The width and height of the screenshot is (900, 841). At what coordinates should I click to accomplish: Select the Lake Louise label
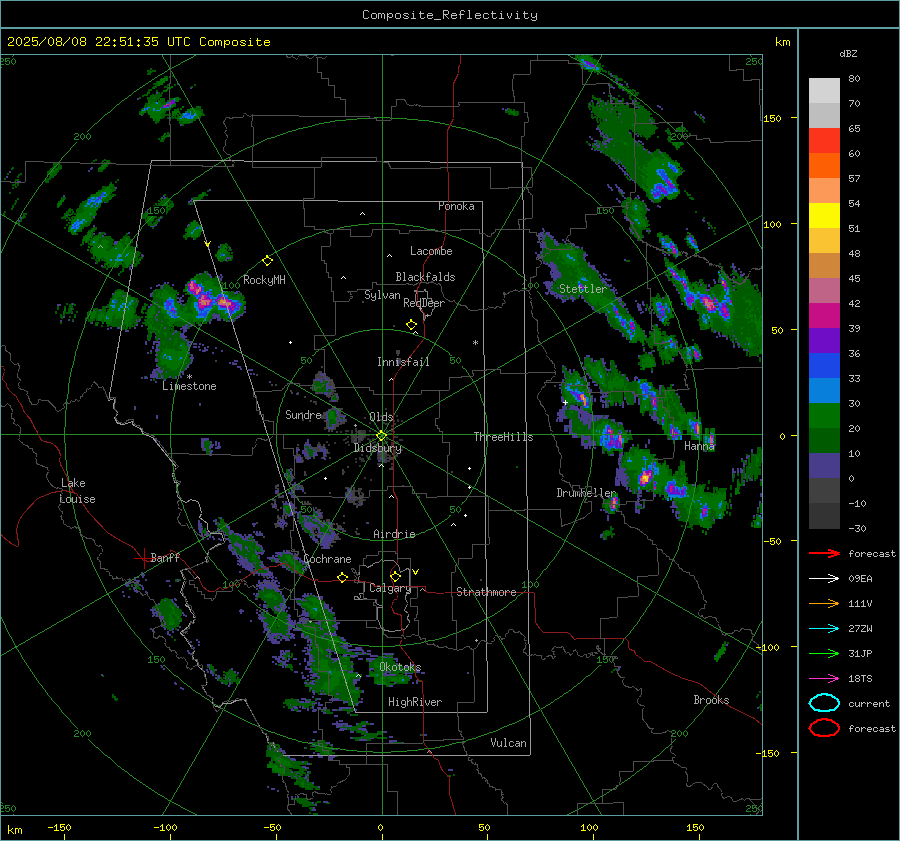(x=77, y=491)
